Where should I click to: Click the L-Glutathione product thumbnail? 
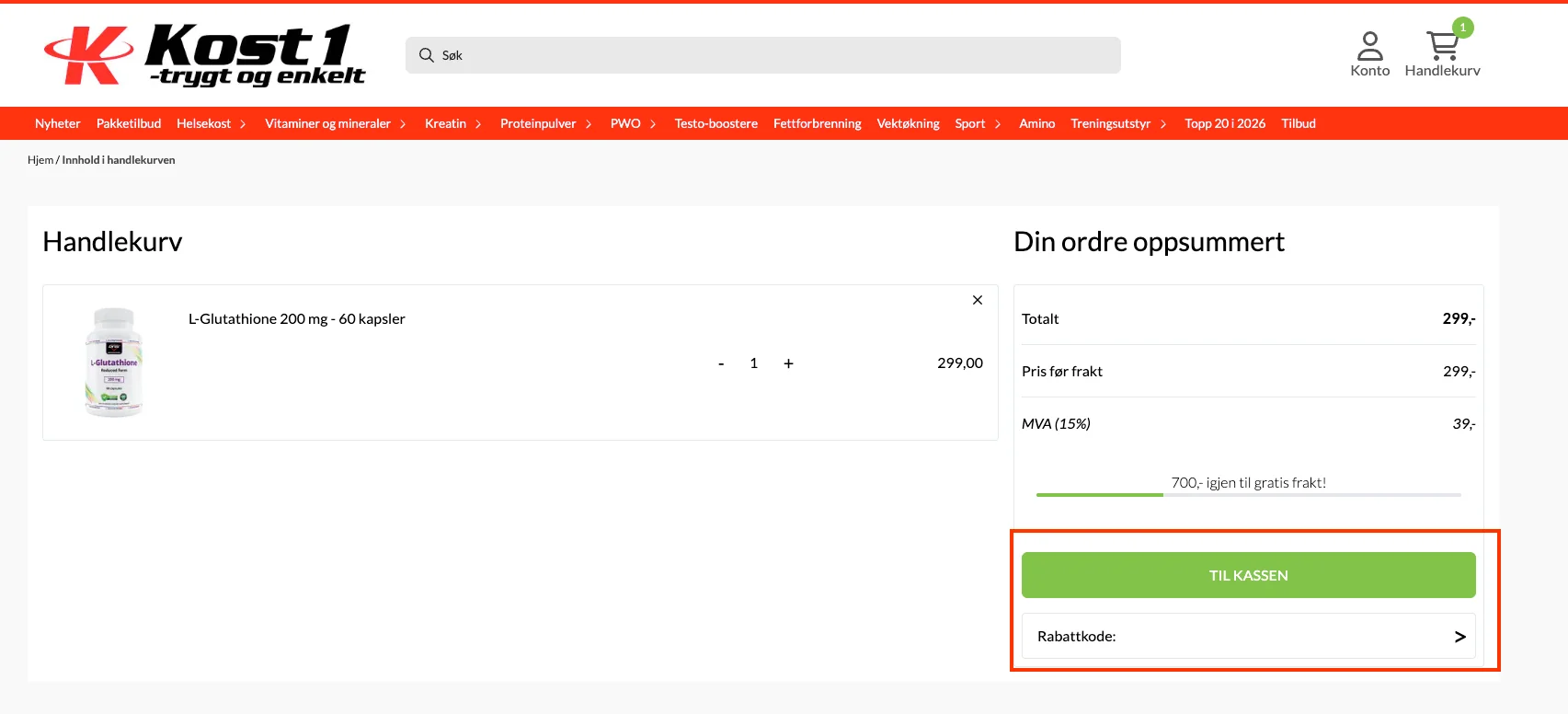[x=114, y=363]
